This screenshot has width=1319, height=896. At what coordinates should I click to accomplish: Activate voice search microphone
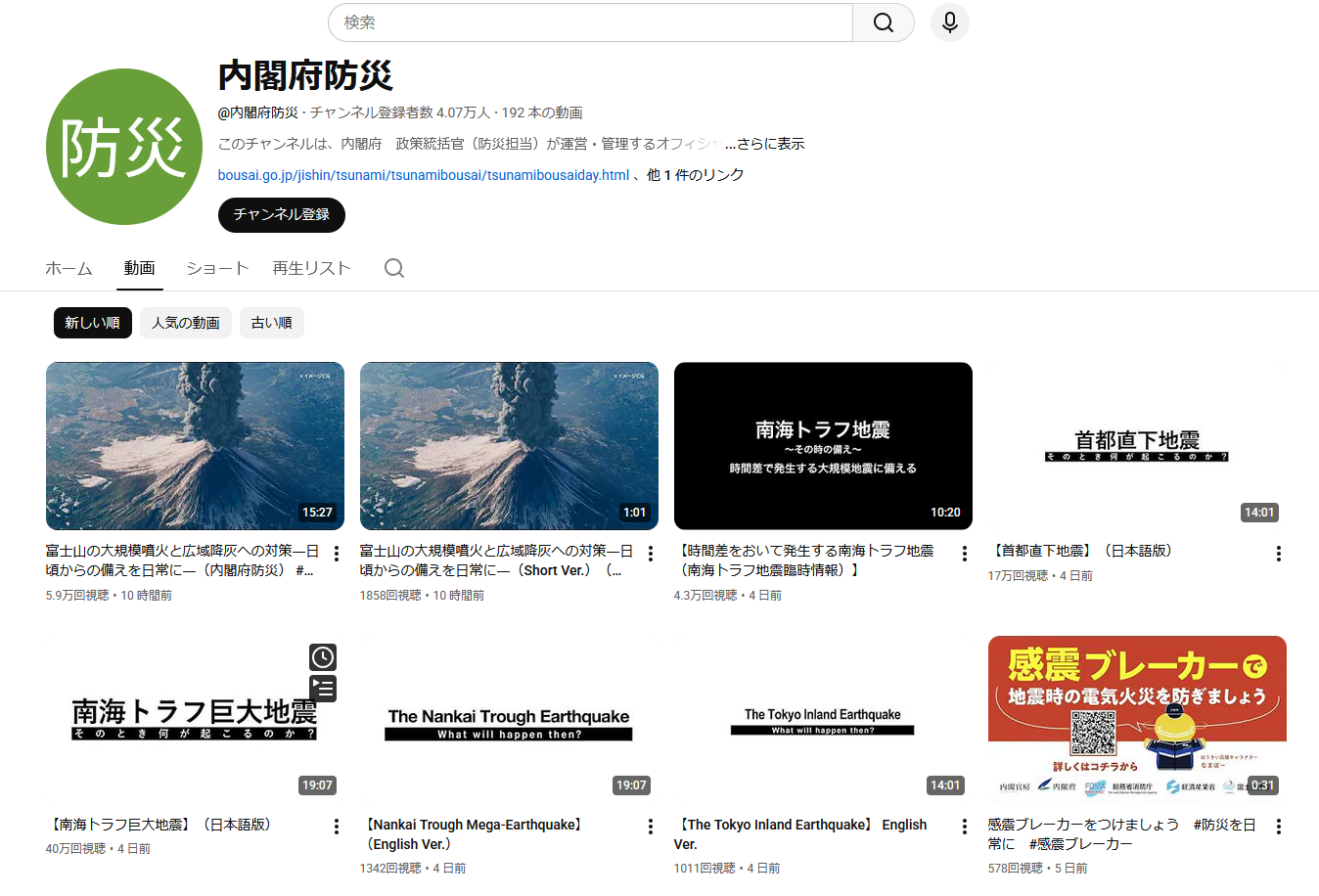(x=949, y=22)
